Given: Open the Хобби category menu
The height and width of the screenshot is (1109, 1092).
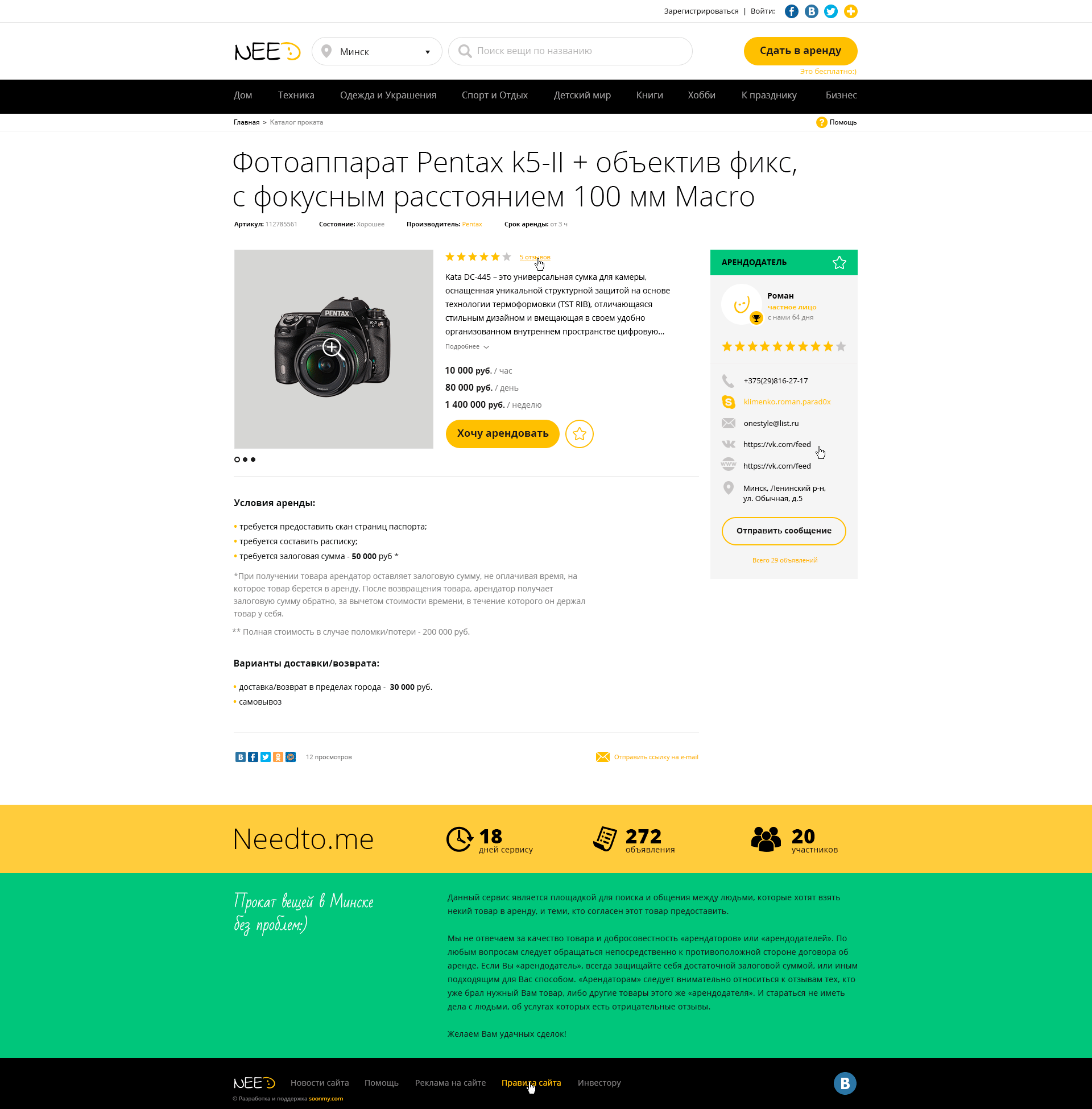Looking at the screenshot, I should click(x=701, y=95).
